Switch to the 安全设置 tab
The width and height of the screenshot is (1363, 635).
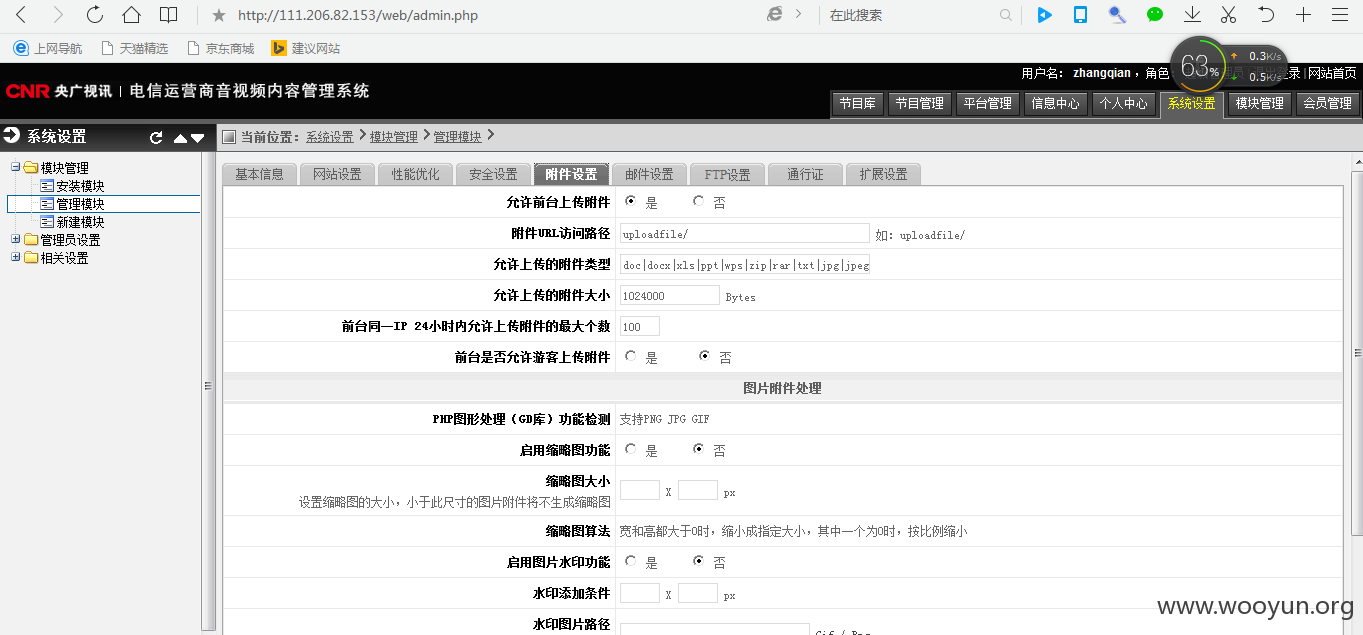493,174
